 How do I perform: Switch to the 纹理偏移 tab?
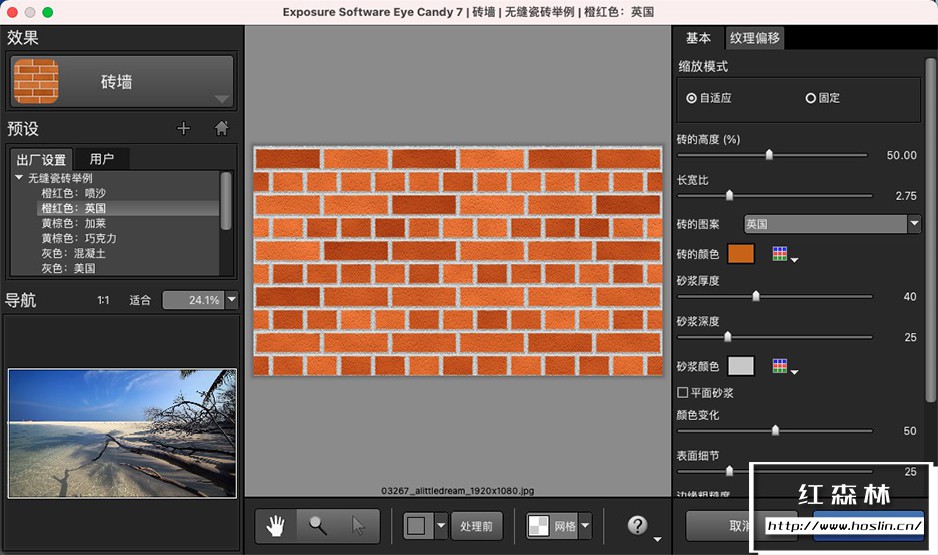click(754, 38)
